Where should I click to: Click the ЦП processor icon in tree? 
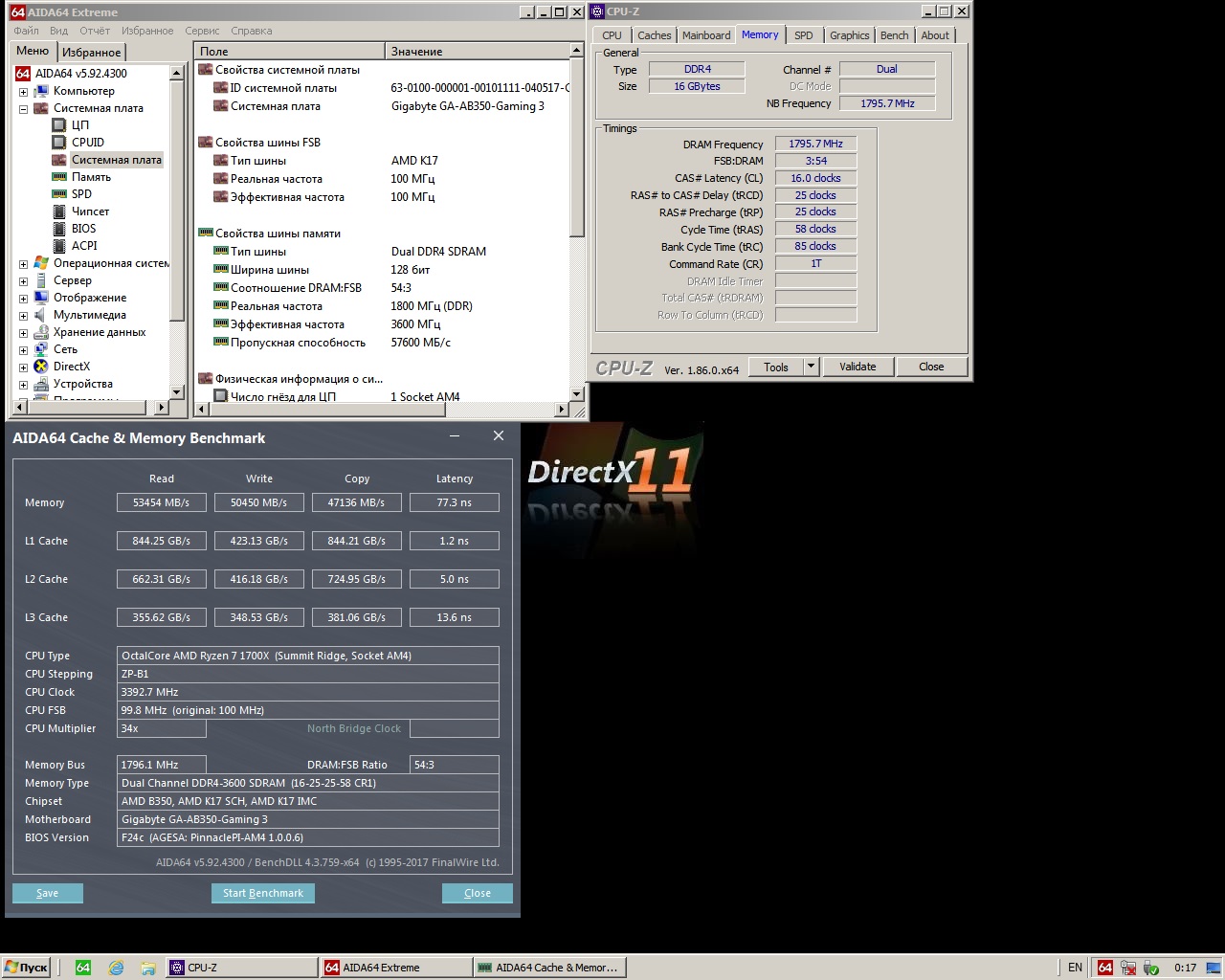pyautogui.click(x=59, y=125)
